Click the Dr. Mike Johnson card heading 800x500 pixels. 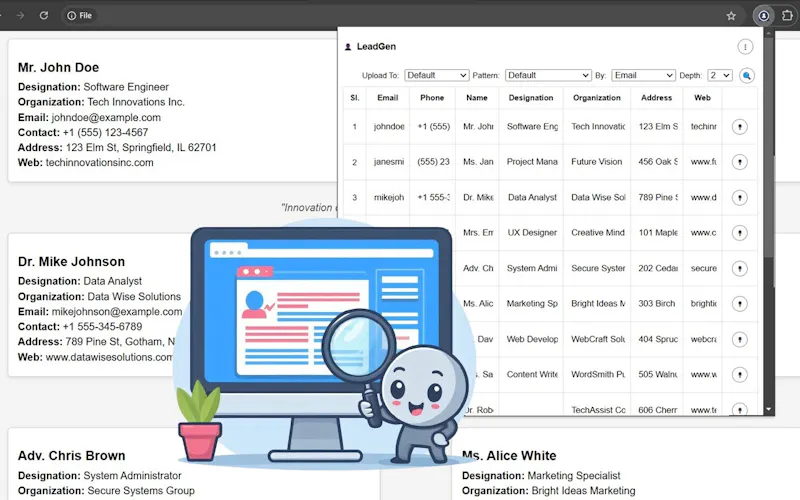(71, 262)
